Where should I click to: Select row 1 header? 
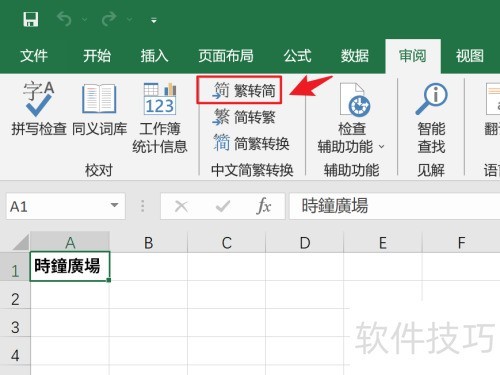(x=15, y=267)
